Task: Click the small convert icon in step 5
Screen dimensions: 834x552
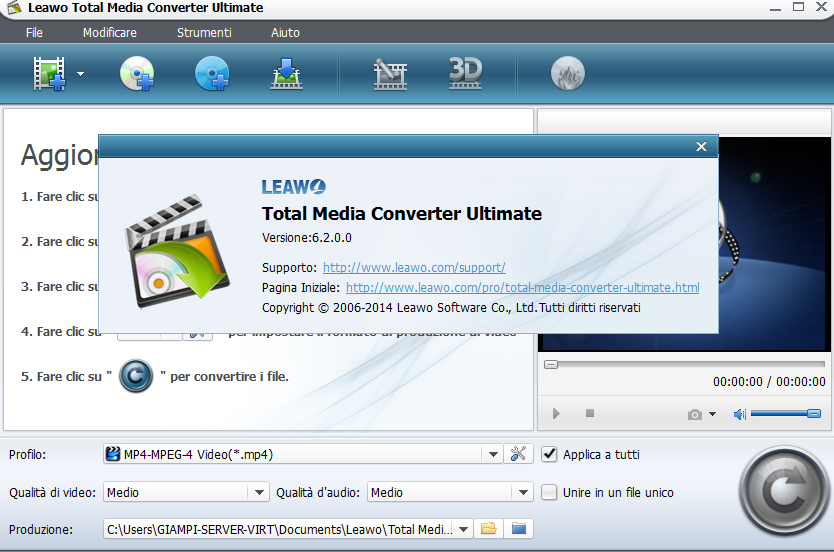Action: [x=136, y=376]
